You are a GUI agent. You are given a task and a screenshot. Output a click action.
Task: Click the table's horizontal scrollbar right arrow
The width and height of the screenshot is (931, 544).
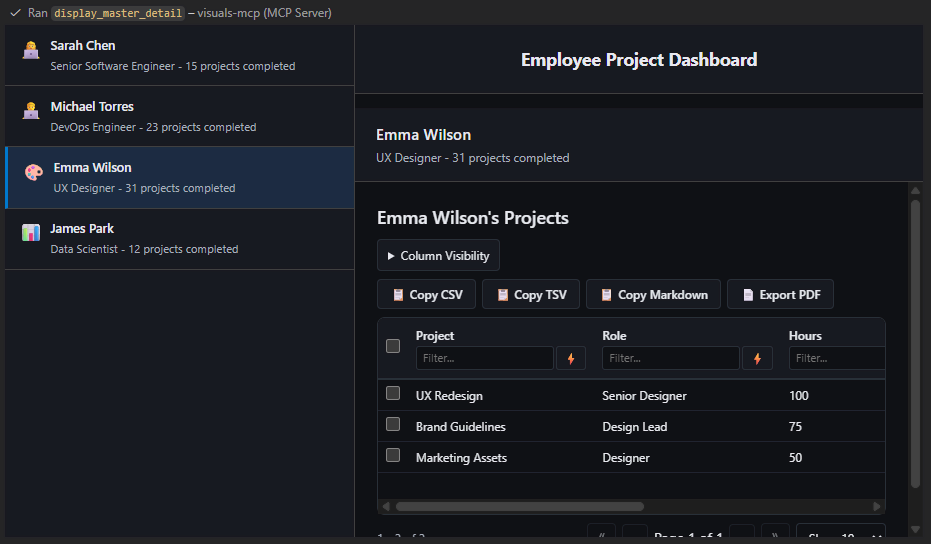pos(877,507)
